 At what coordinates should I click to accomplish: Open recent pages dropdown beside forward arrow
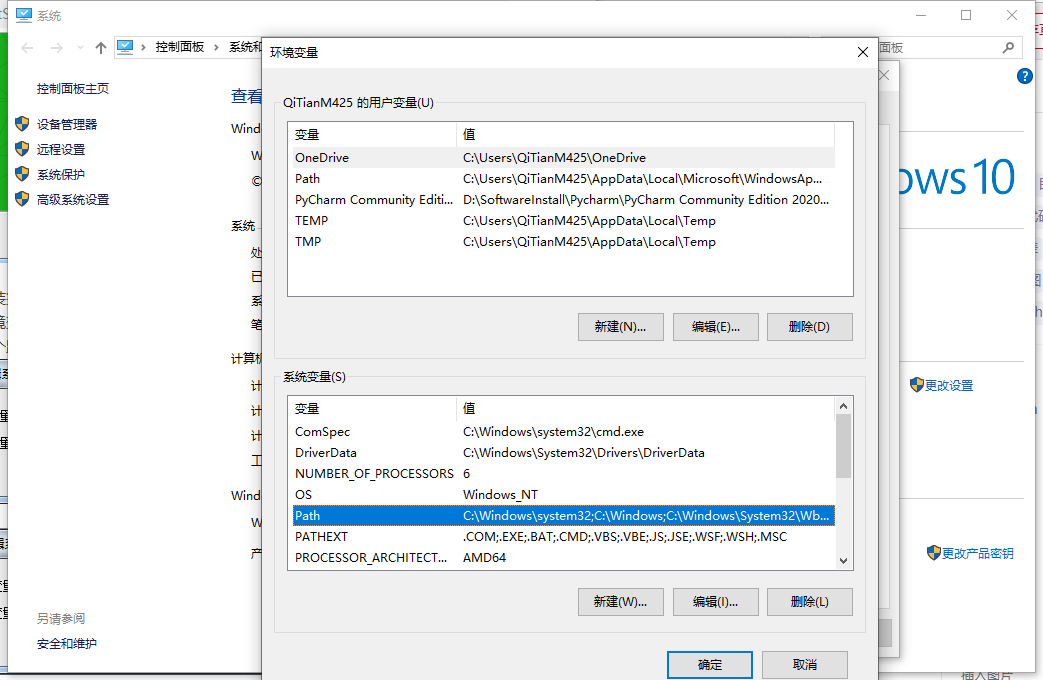click(79, 45)
